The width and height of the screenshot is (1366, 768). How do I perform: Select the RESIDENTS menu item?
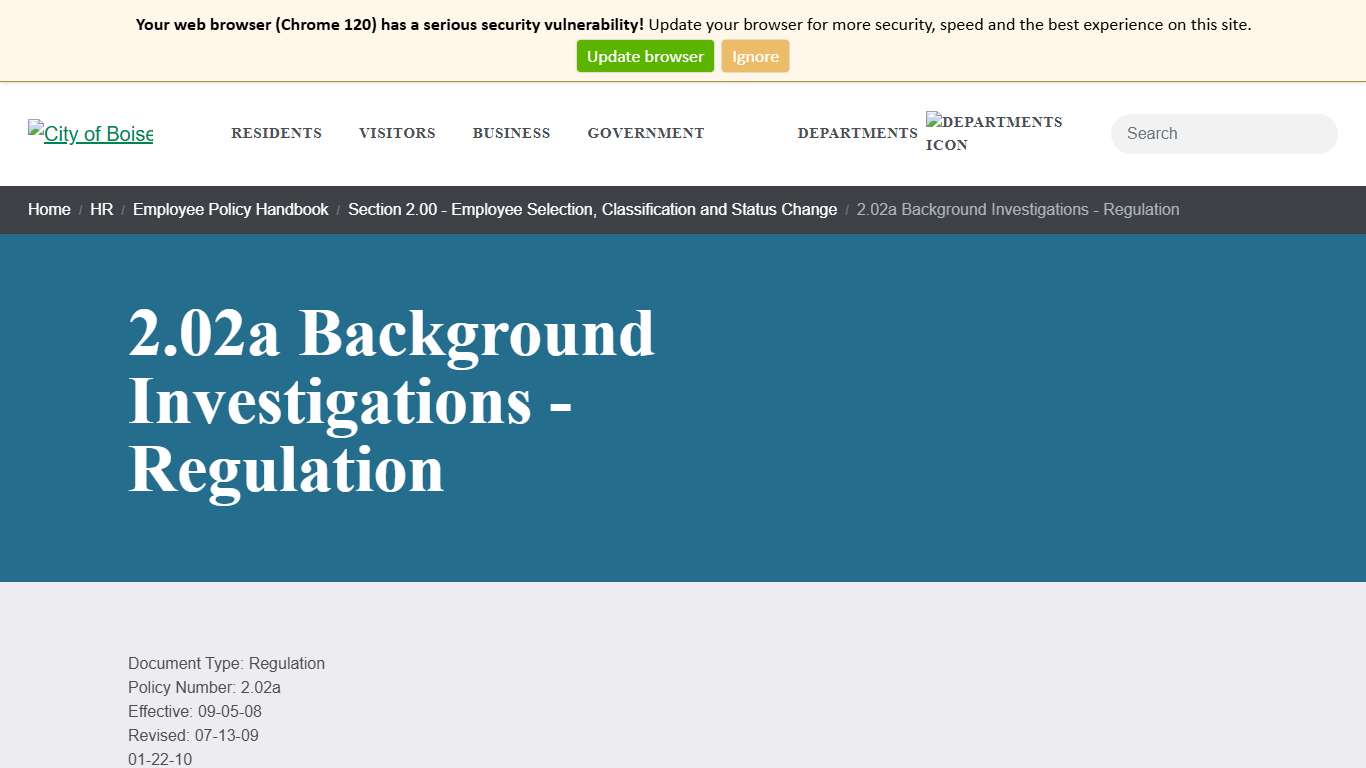[276, 133]
